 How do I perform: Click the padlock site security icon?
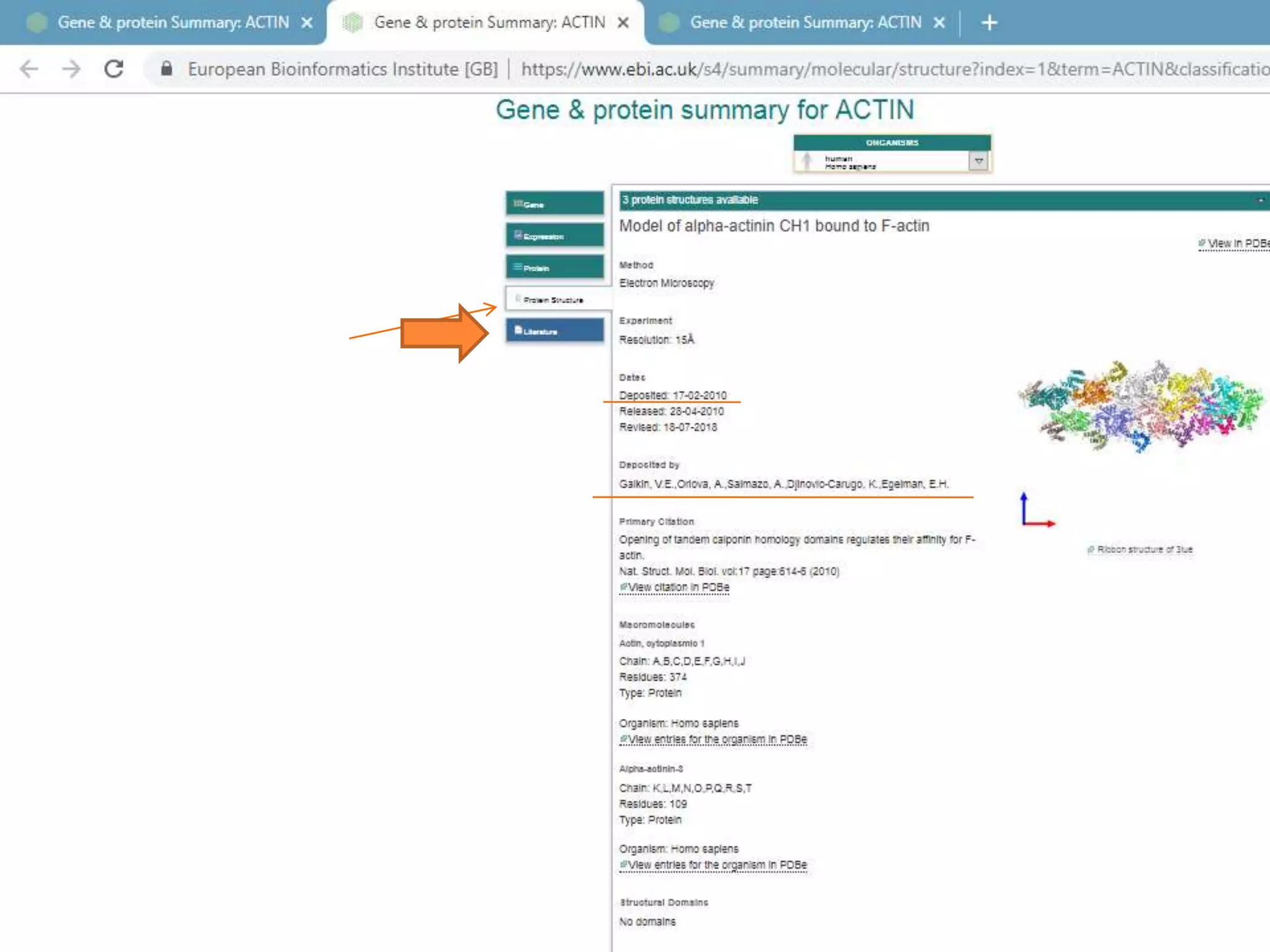(166, 69)
